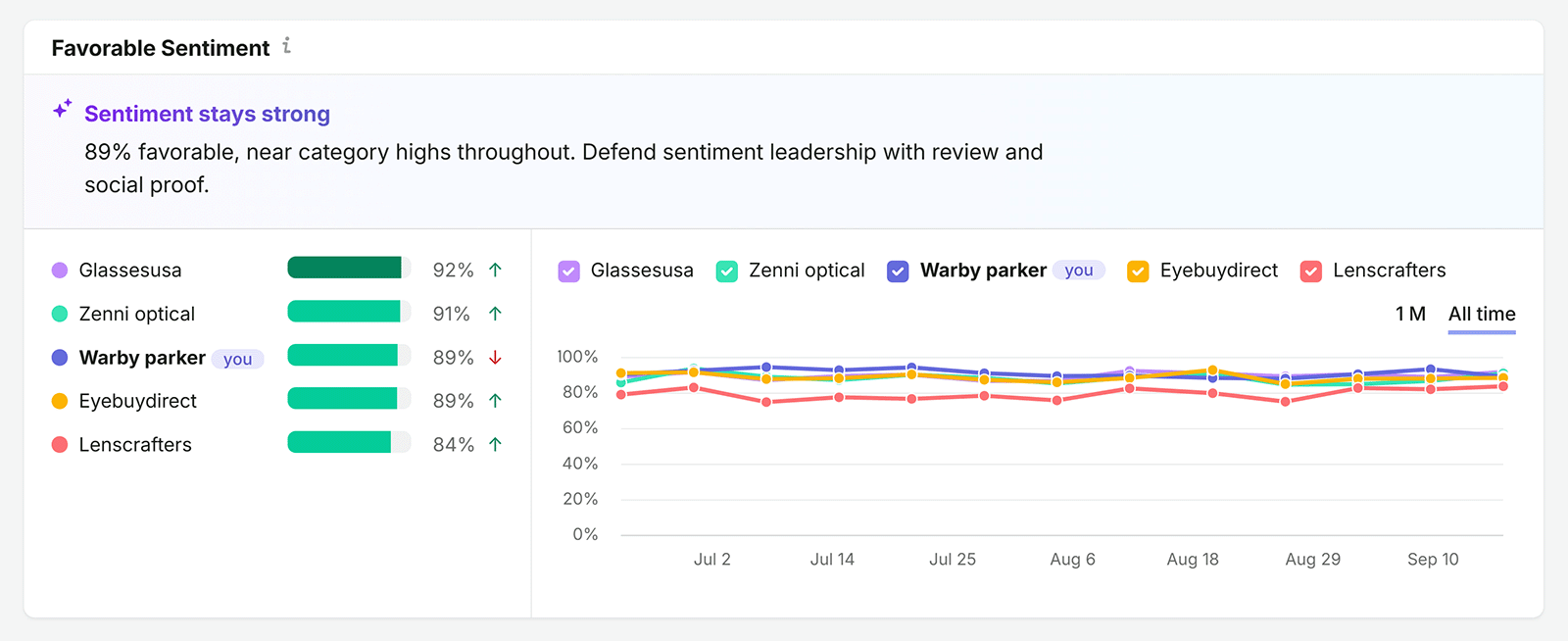The height and width of the screenshot is (641, 1568).
Task: Click the info icon beside Favorable Sentiment
Action: point(286,45)
